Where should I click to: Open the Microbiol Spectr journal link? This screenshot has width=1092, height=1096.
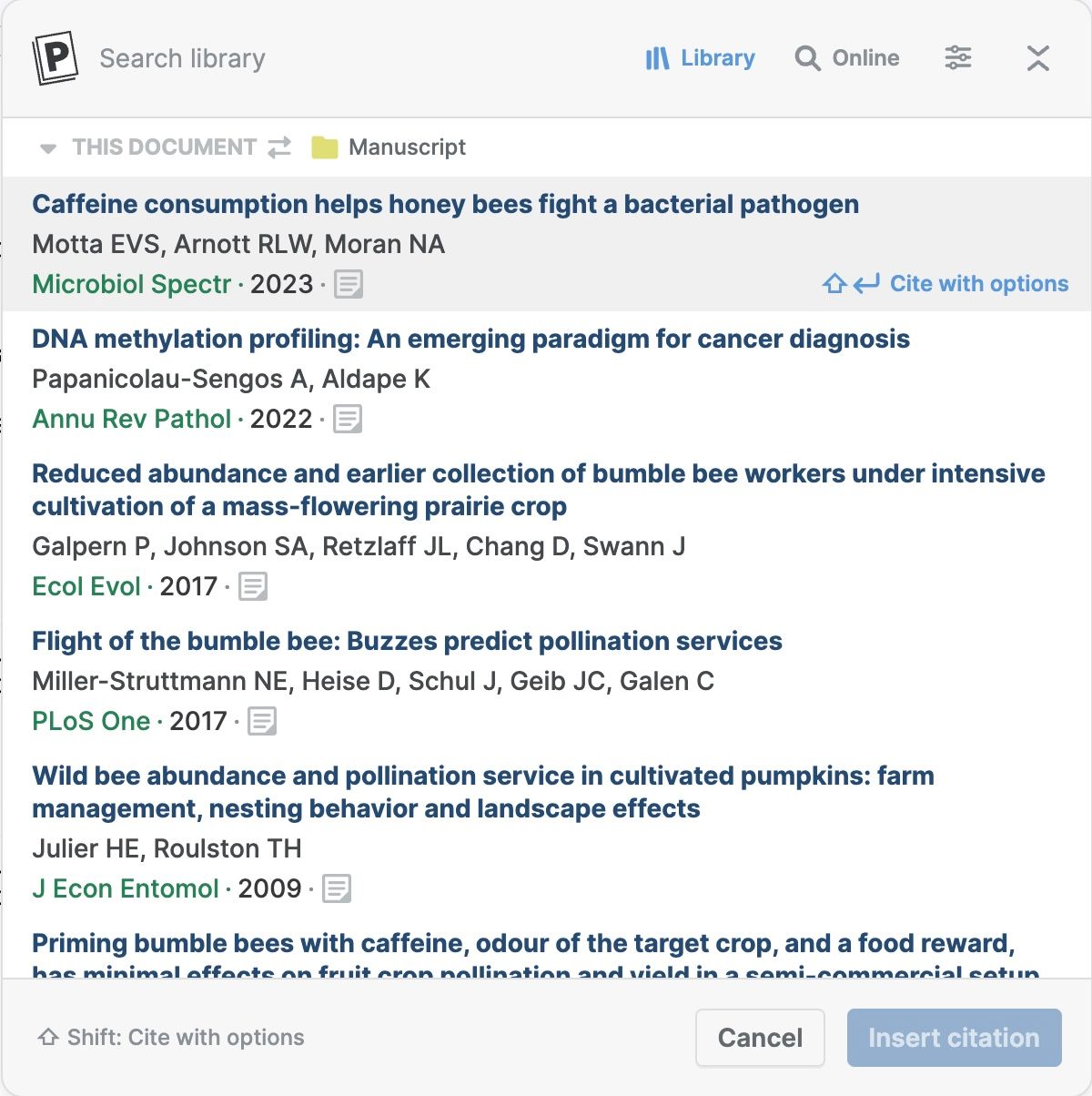coord(132,284)
